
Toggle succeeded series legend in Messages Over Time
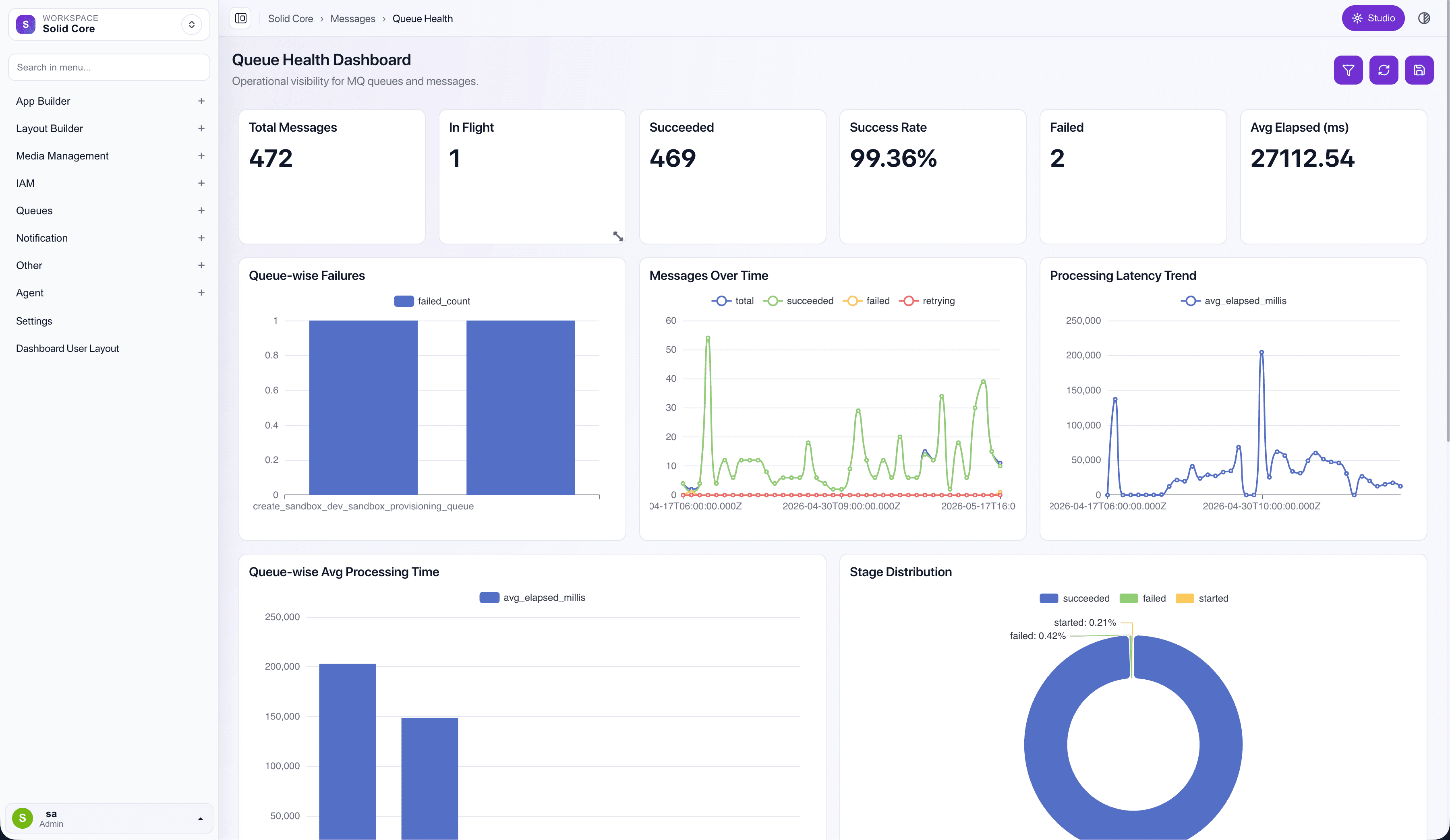coord(798,301)
